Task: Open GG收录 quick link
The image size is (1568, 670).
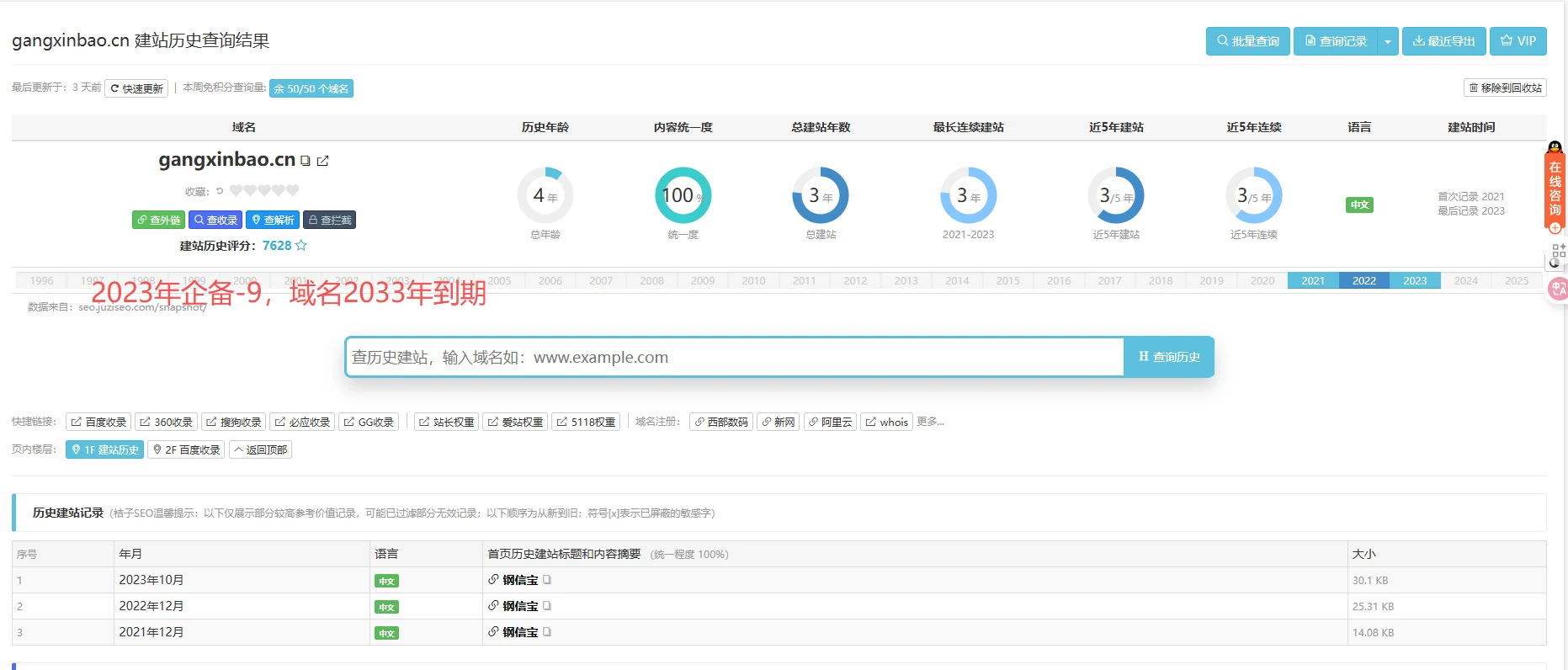Action: [x=369, y=422]
